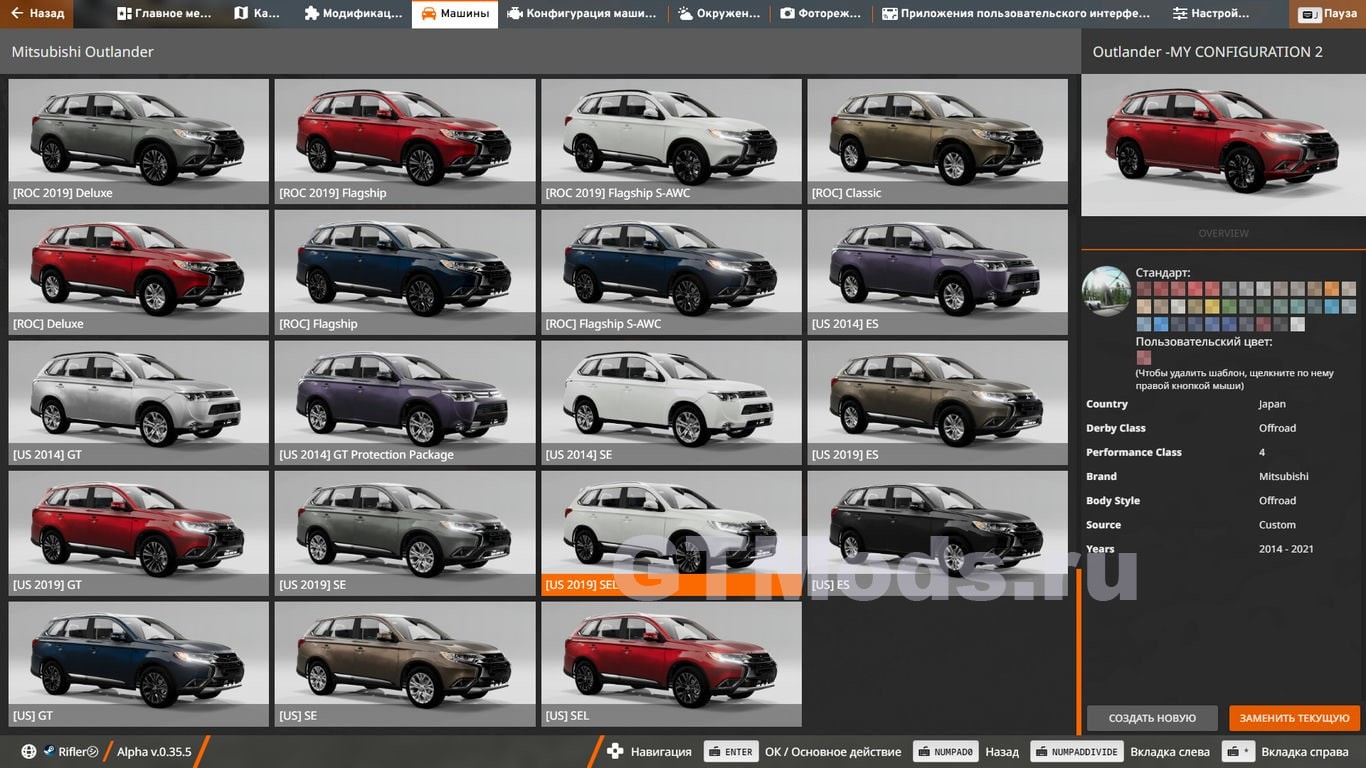1366x768 pixels.
Task: Select the [US 2014] GT configuration
Action: (139, 403)
